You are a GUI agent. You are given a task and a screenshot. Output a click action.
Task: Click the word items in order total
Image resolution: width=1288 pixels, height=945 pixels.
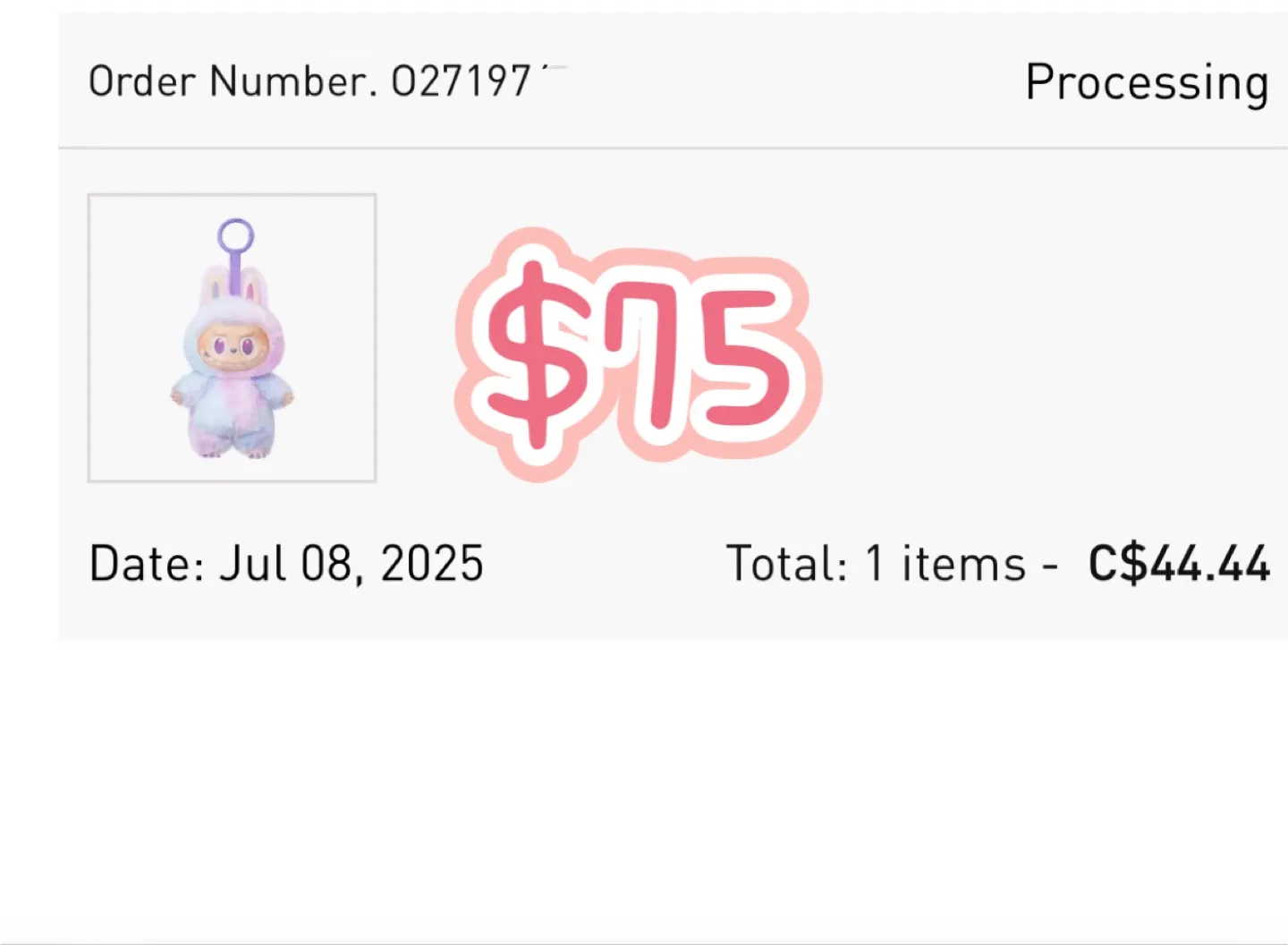coord(963,564)
